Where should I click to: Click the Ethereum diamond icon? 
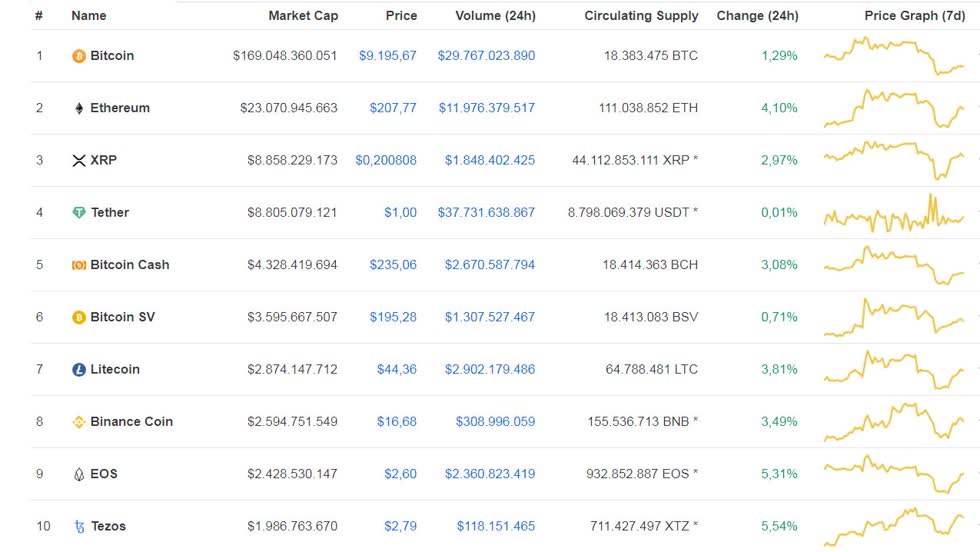click(79, 109)
